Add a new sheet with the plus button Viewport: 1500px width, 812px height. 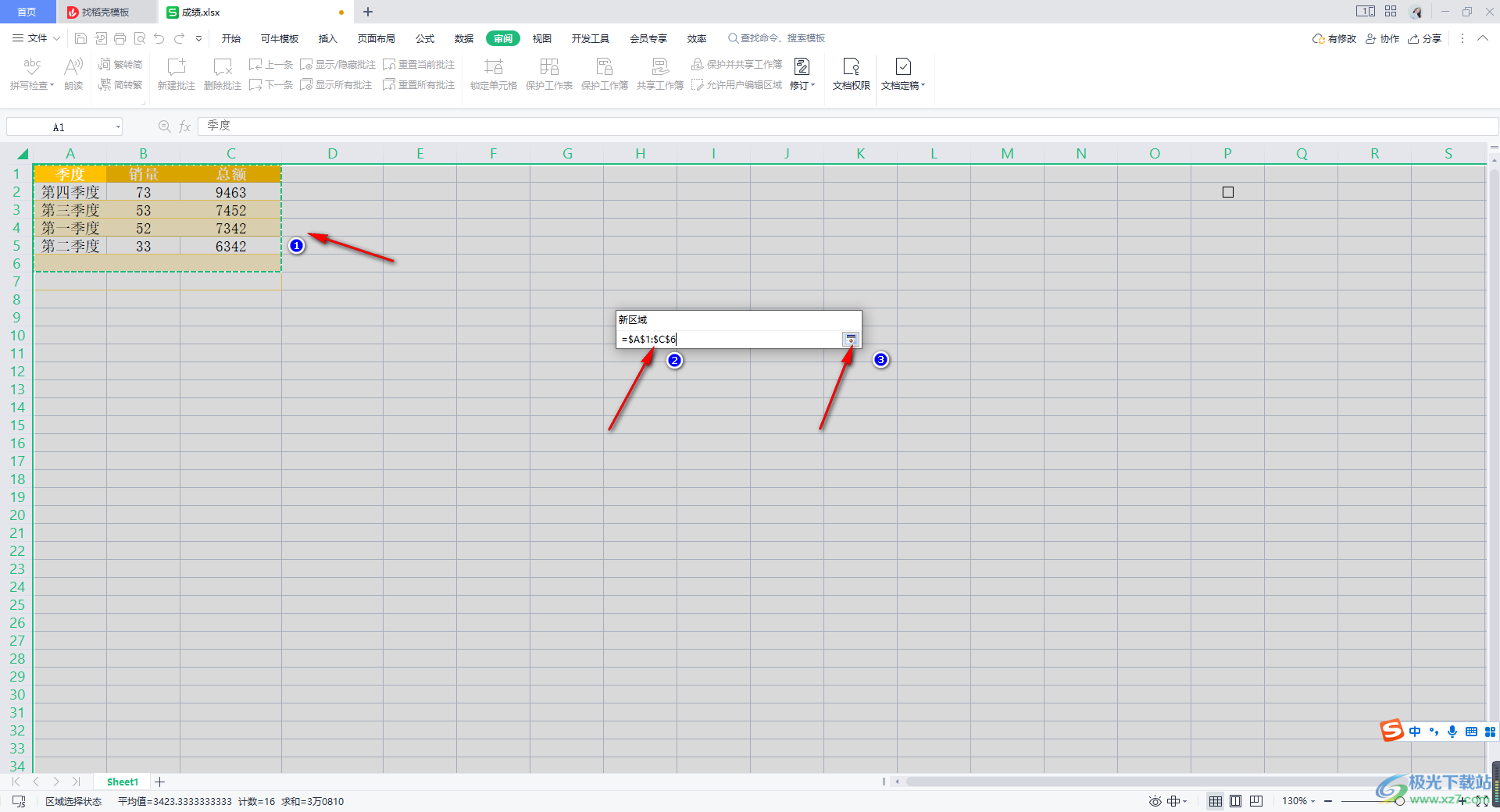pos(160,782)
